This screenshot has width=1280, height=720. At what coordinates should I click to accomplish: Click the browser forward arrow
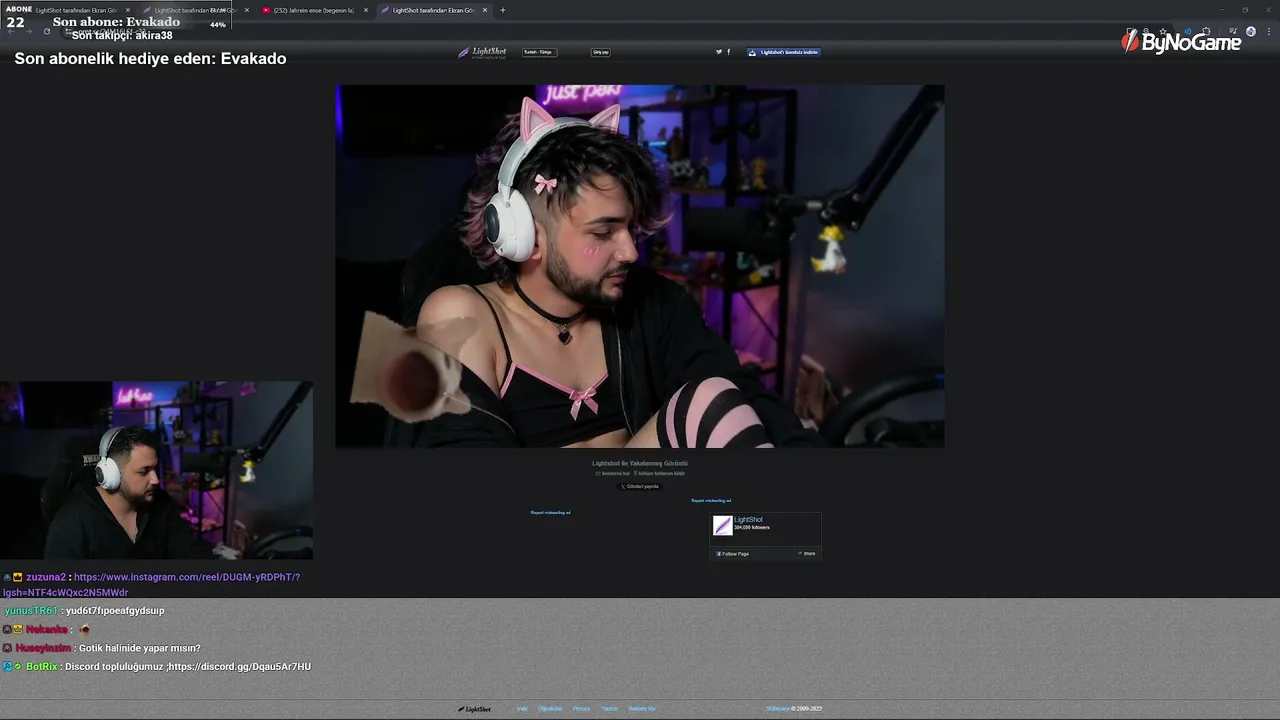click(x=28, y=31)
